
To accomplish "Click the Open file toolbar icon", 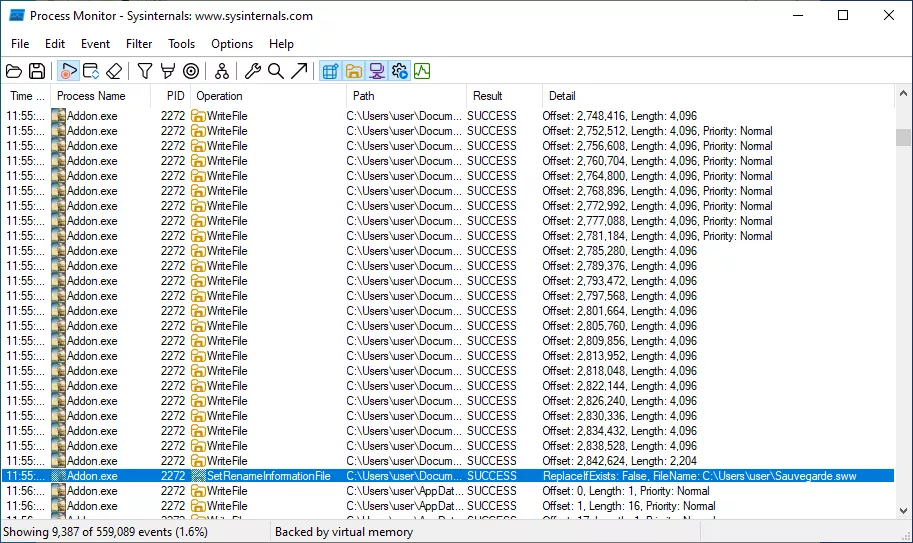I will tap(14, 71).
